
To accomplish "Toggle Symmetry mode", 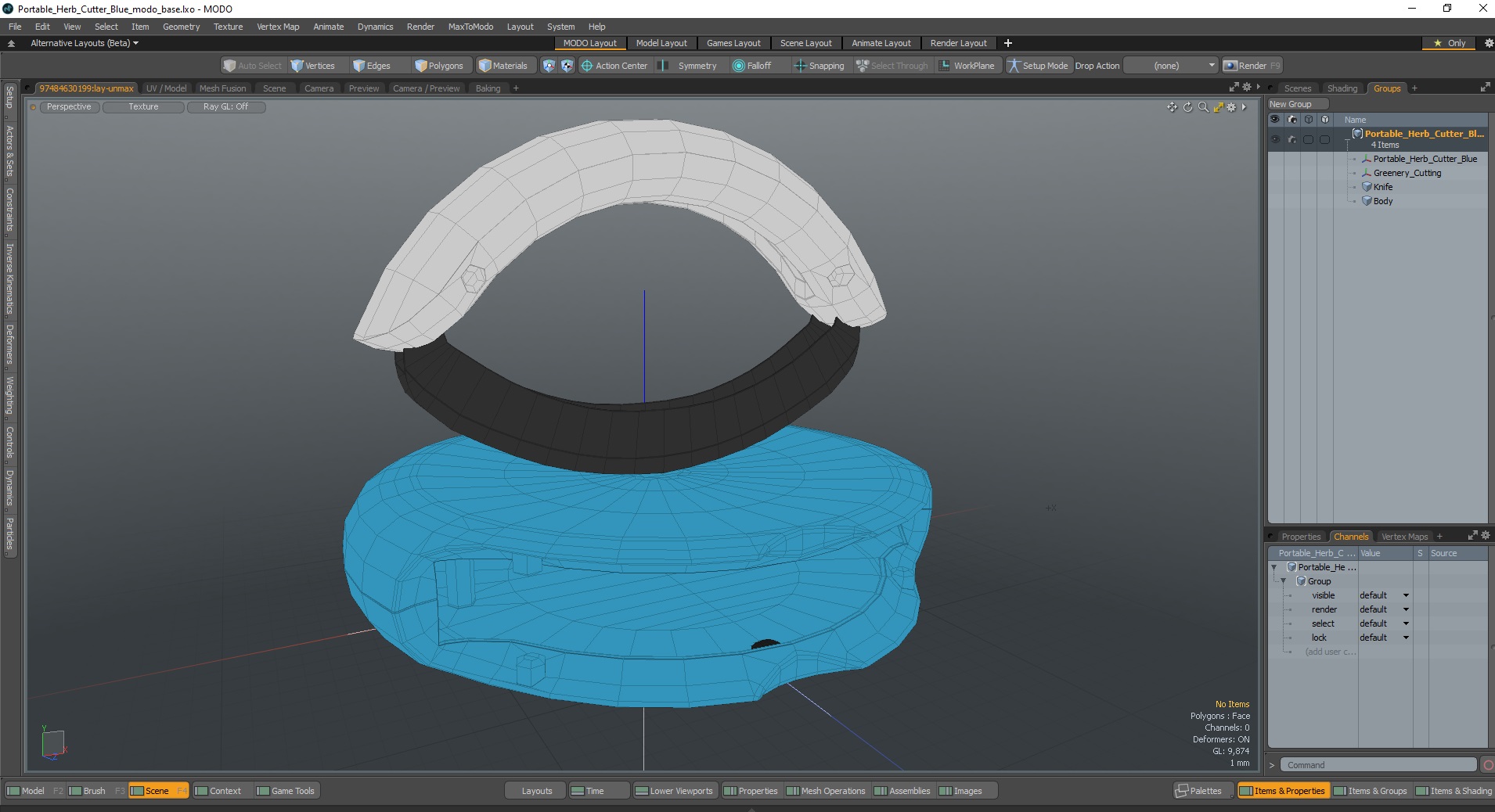I will pos(689,66).
